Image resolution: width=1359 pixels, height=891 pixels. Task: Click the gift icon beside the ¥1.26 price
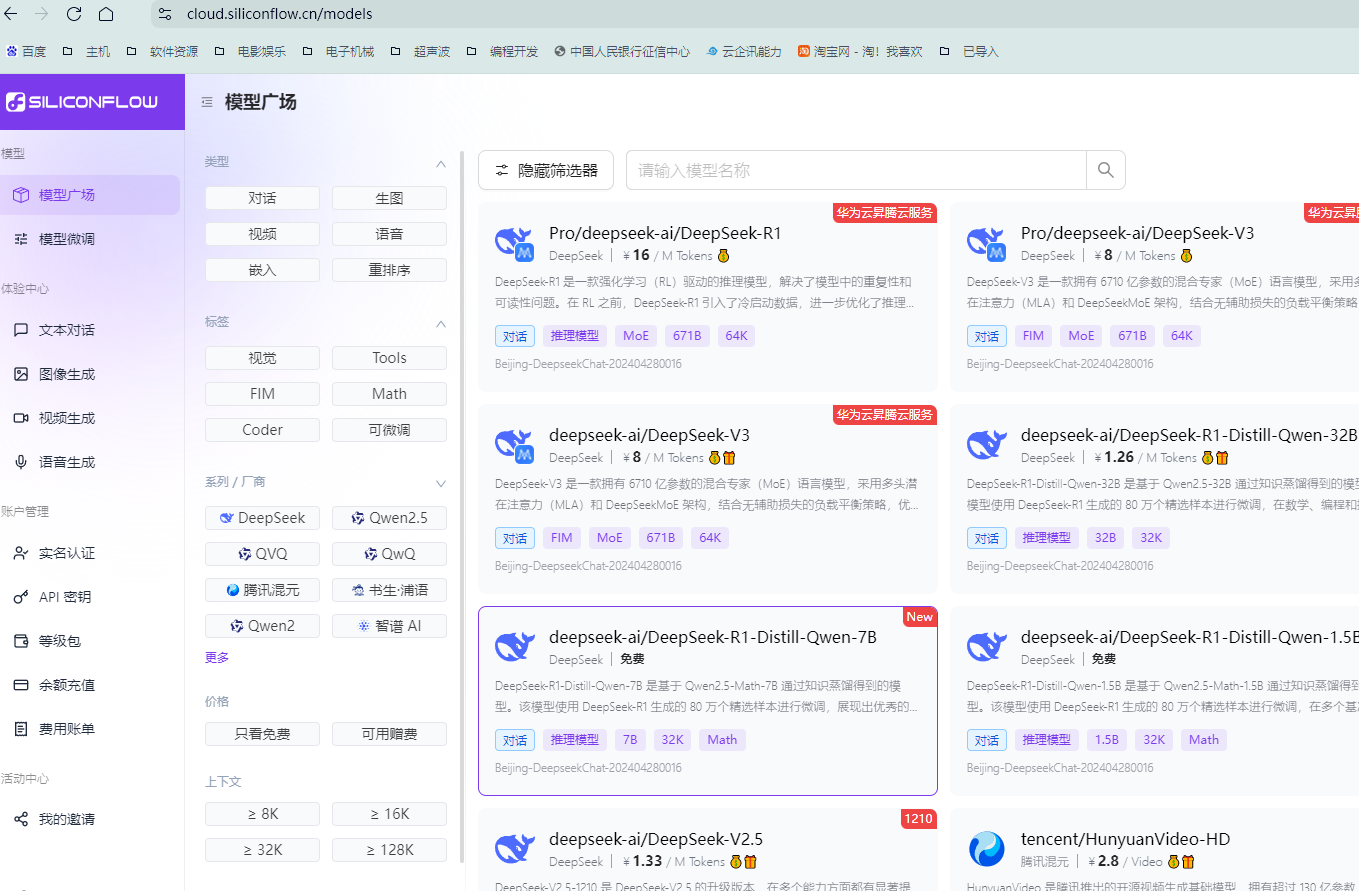pos(1222,458)
